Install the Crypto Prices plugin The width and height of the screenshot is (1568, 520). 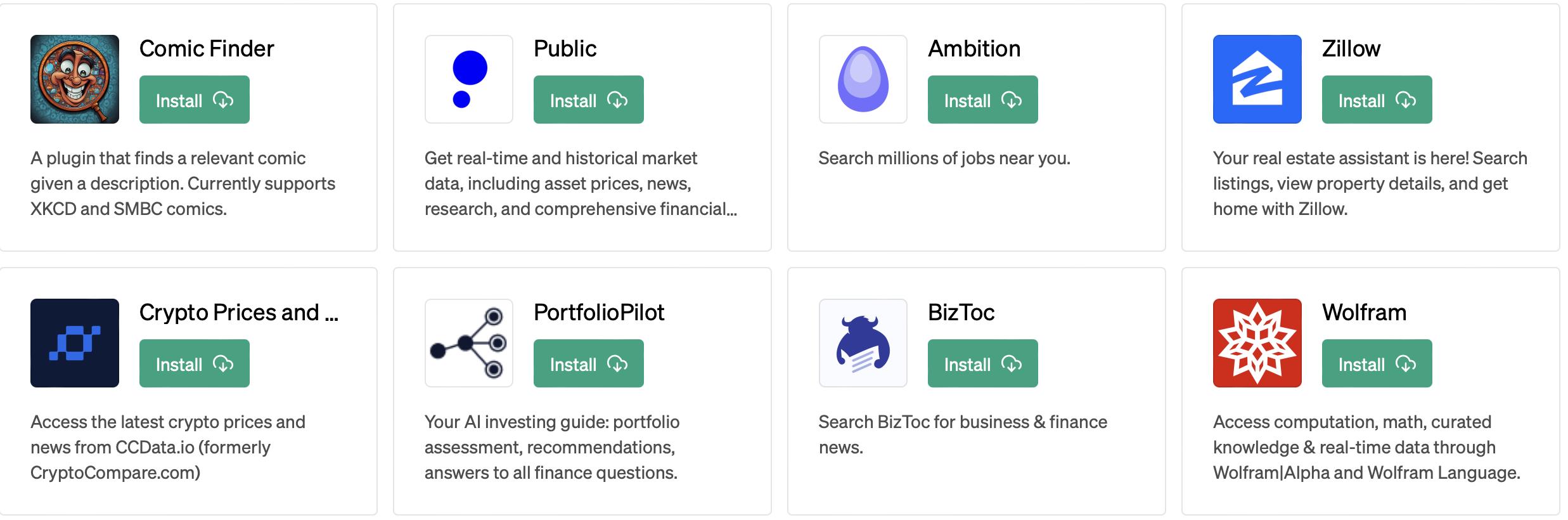point(195,363)
